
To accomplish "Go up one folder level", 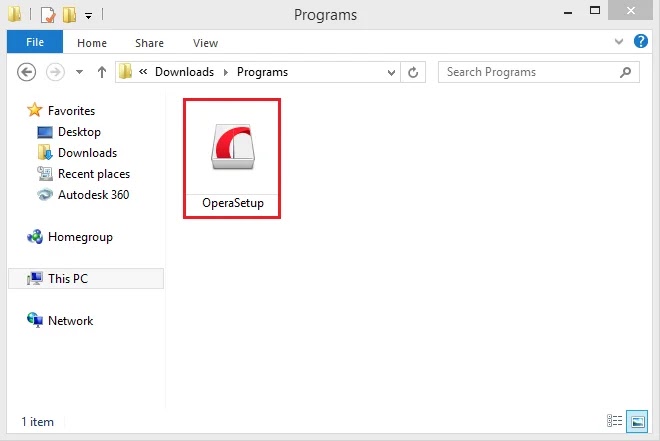I will 101,72.
